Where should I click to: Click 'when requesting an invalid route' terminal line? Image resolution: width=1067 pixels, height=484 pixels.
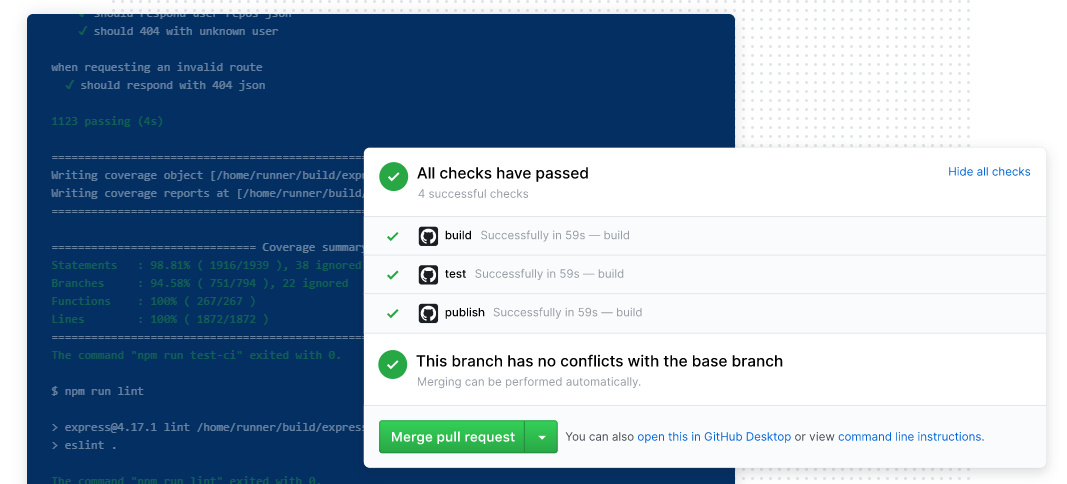[x=157, y=67]
